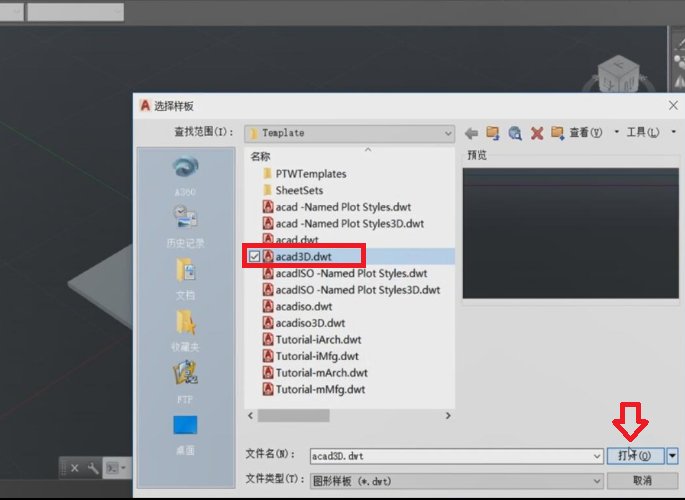Expand the file type (*.dwt) dropdown

[597, 481]
